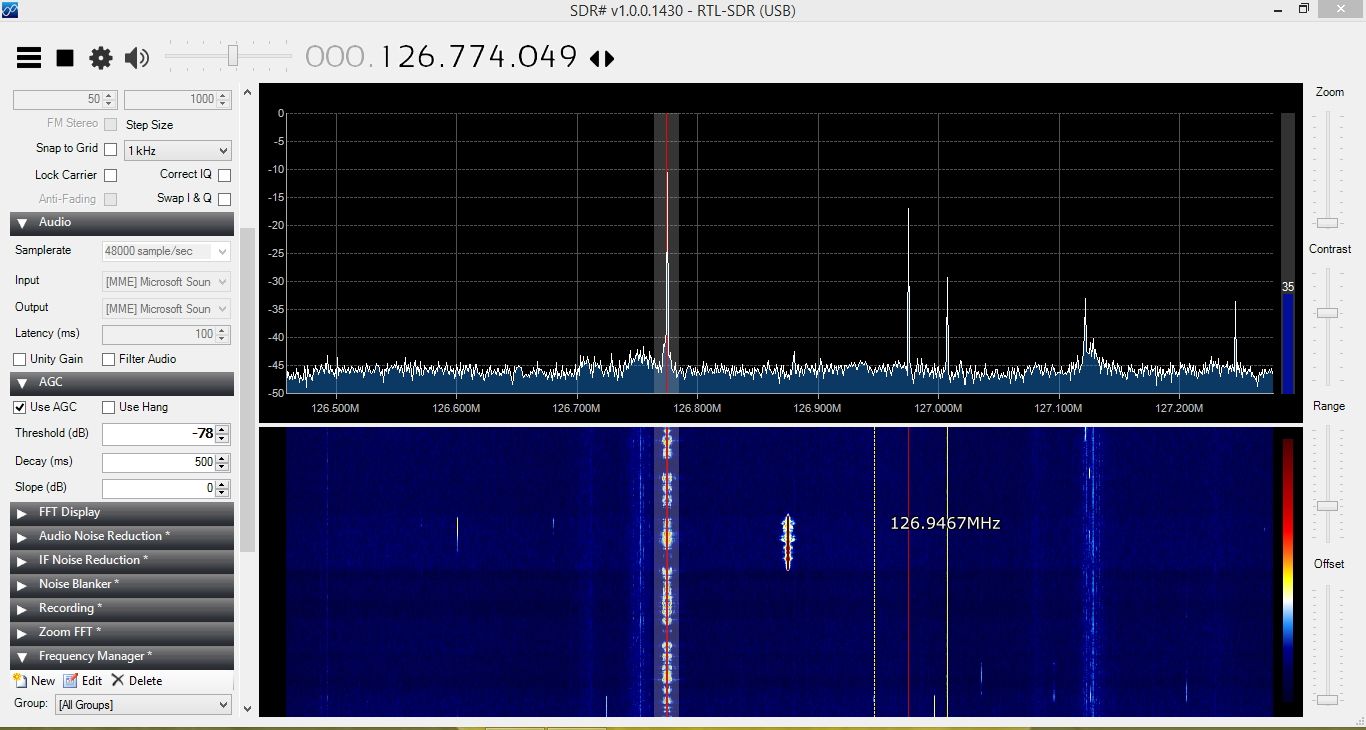Click the 127.200M spectrum axis label
The width and height of the screenshot is (1366, 730).
1179,408
